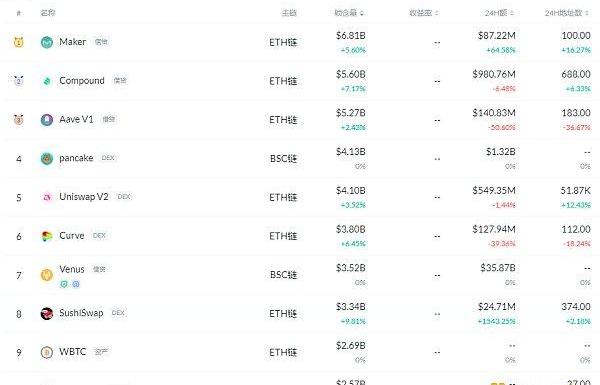Sort by the yield rate column header
The width and height of the screenshot is (600, 385).
pyautogui.click(x=424, y=13)
